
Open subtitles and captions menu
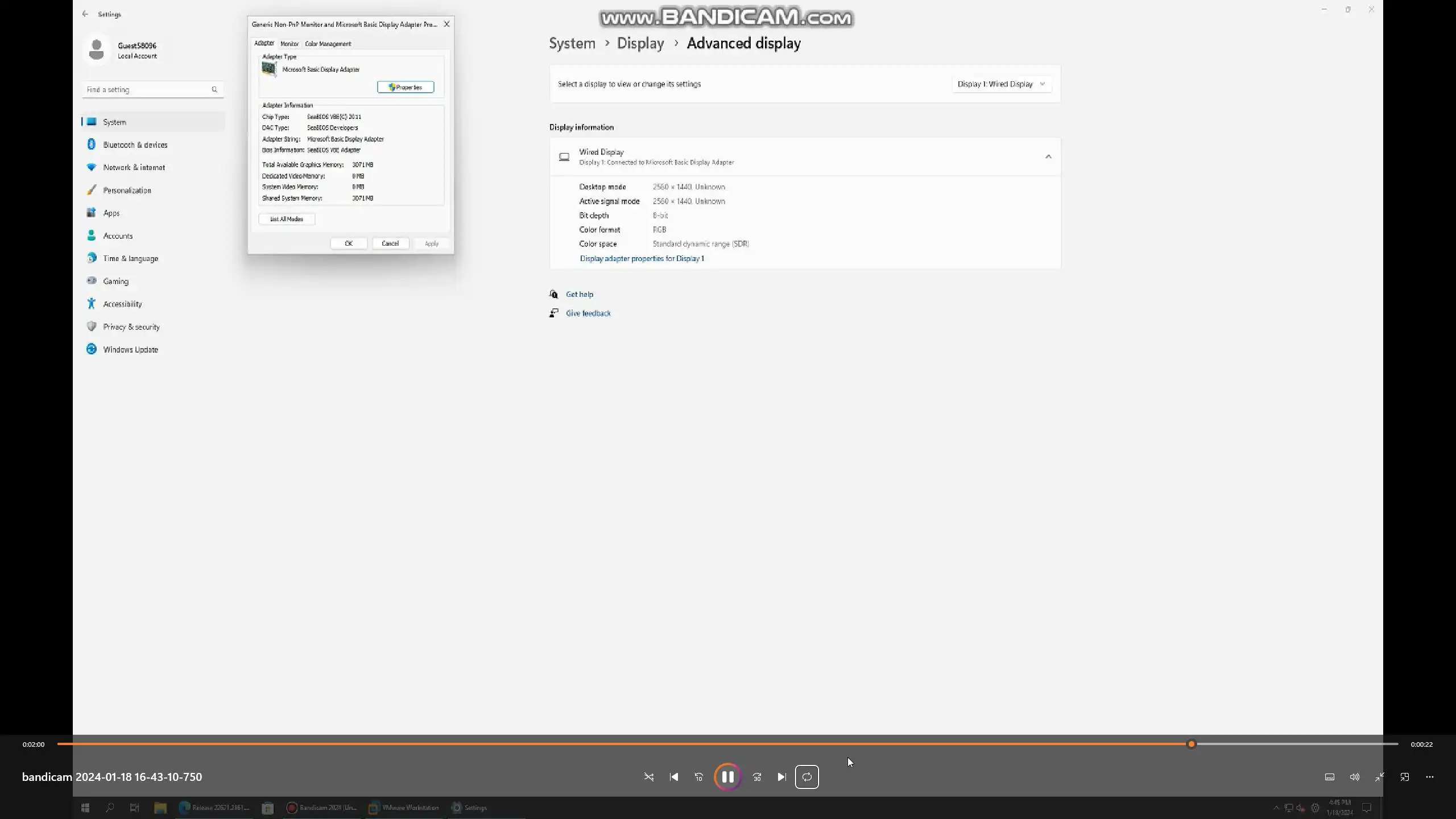[x=1330, y=777]
